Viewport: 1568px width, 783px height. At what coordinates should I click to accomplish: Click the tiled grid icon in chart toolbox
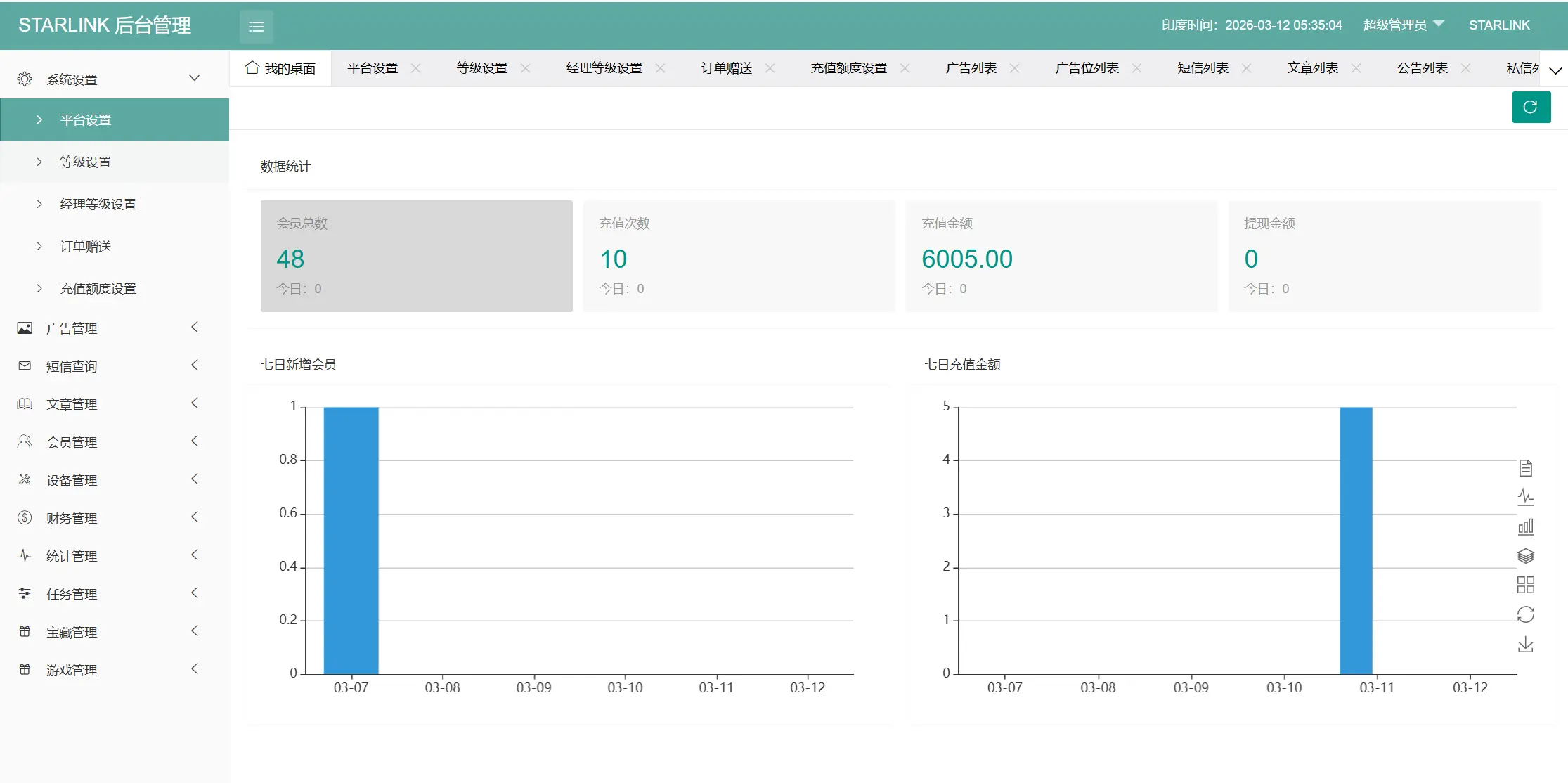click(x=1525, y=585)
